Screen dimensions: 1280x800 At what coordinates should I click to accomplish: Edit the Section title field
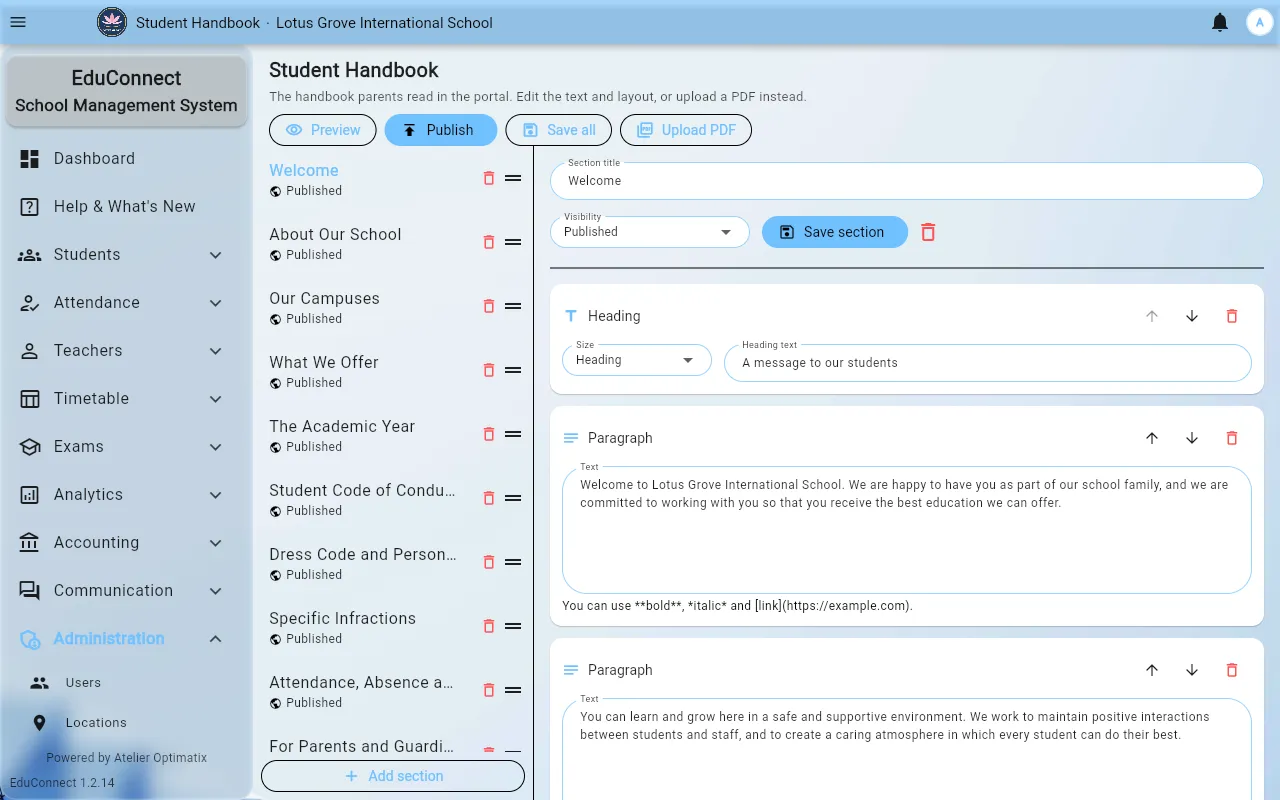[907, 181]
